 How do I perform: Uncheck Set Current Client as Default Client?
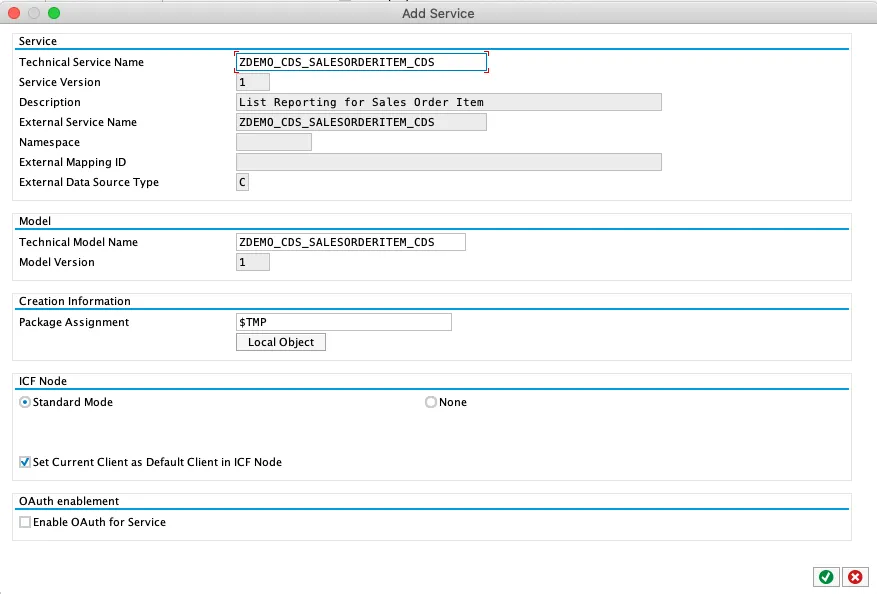[x=25, y=462]
